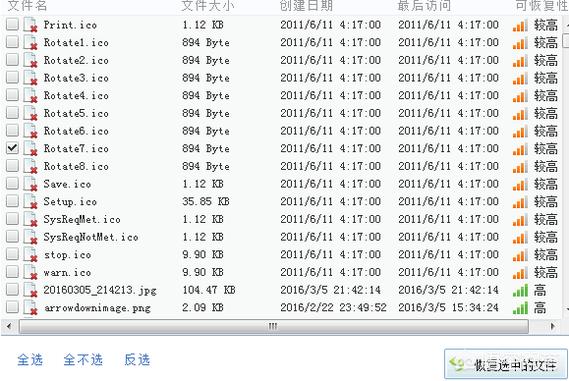
Task: Click the file icon of Setup.ico
Action: (30, 201)
